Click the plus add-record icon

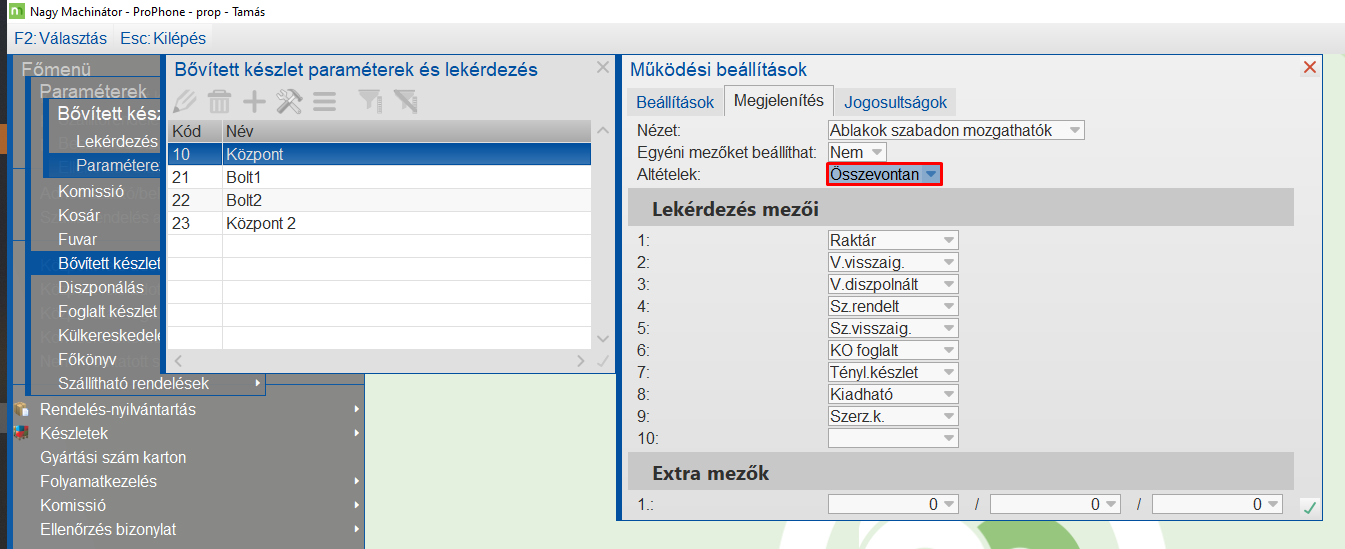pos(255,101)
